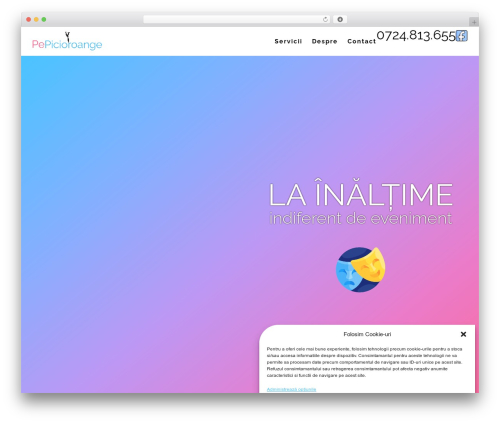Open the Contact menu item
Image resolution: width=500 pixels, height=423 pixels.
(x=361, y=41)
